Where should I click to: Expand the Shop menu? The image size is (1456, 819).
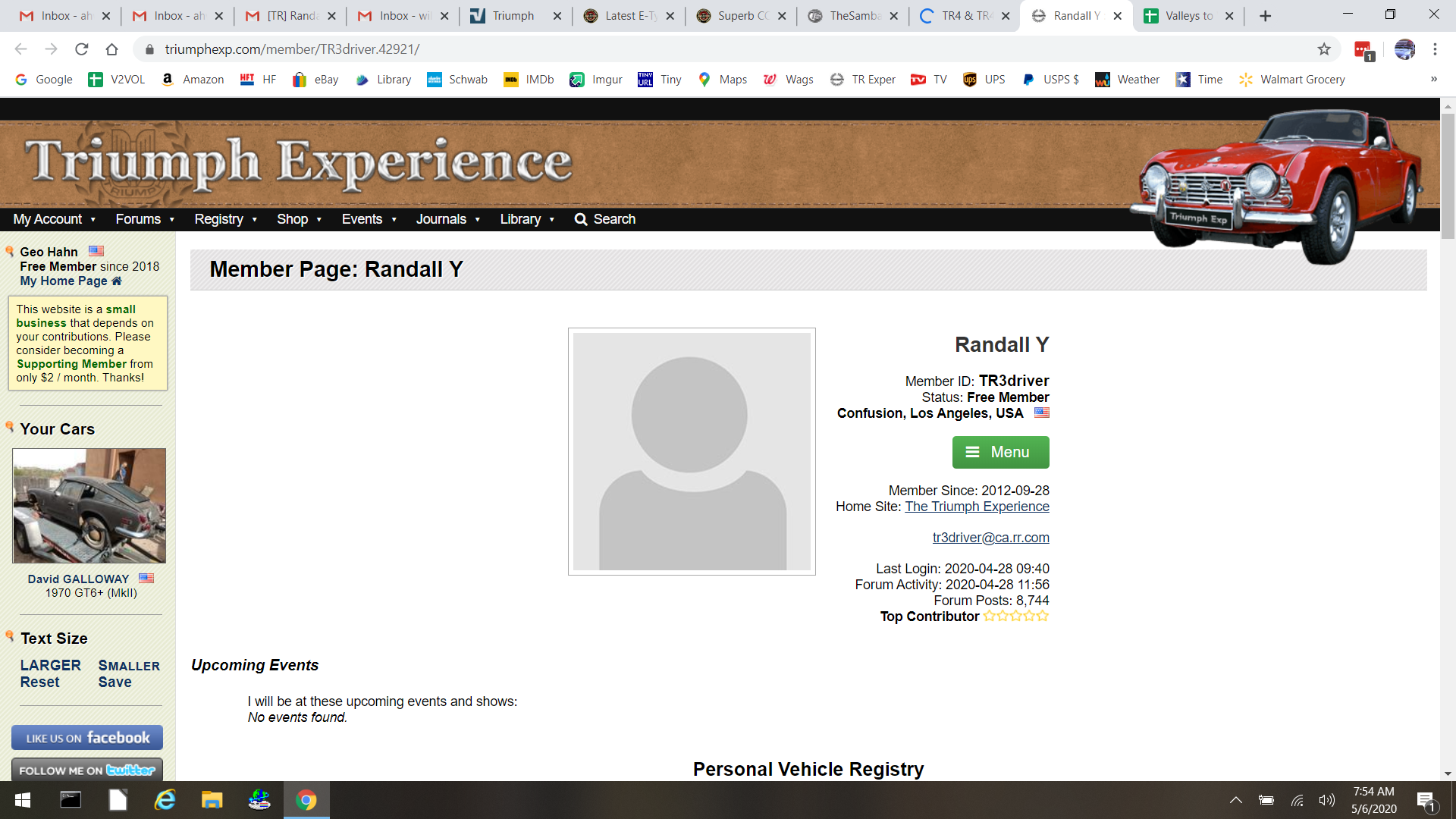point(300,219)
